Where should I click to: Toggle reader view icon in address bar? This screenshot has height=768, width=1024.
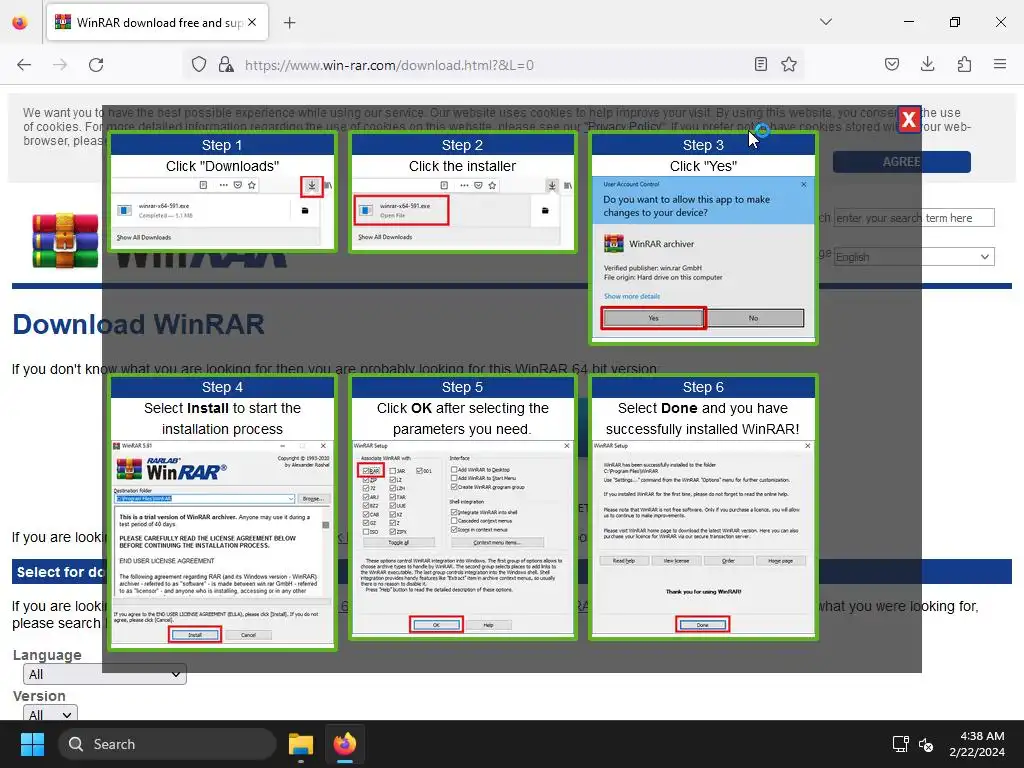point(761,64)
